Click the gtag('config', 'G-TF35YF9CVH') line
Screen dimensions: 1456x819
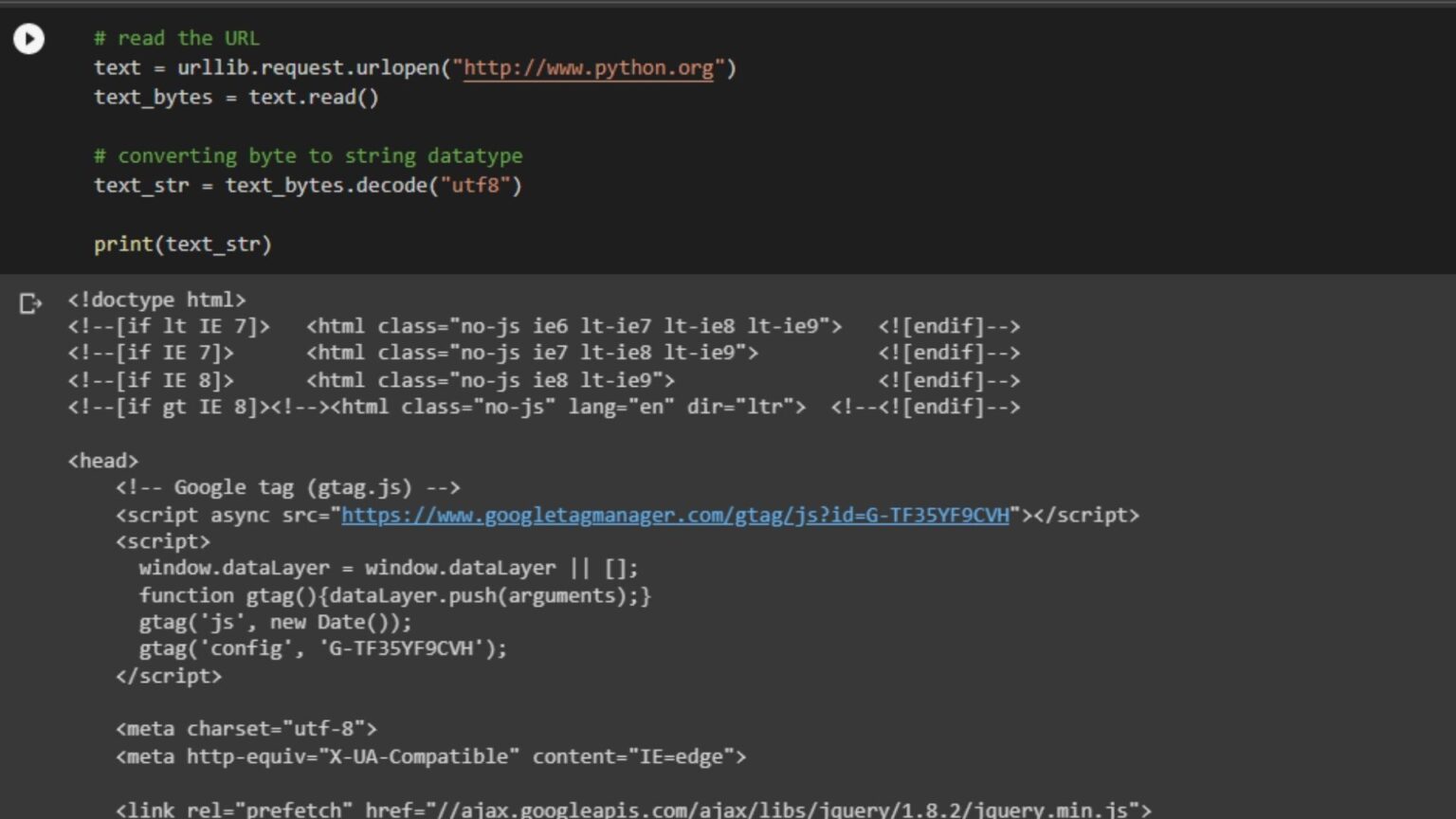coord(323,649)
